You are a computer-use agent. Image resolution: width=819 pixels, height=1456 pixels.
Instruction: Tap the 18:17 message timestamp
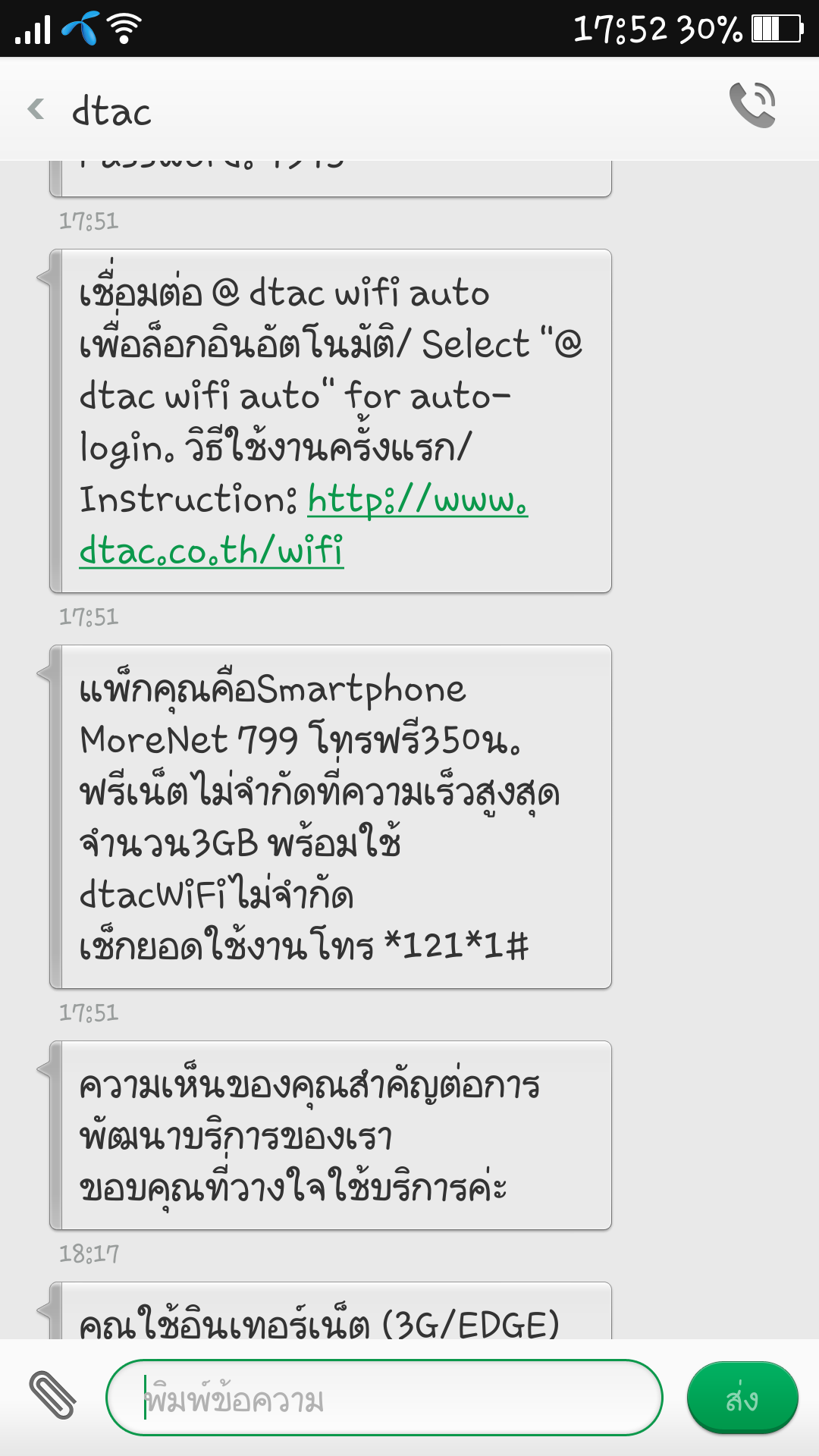(x=89, y=1254)
